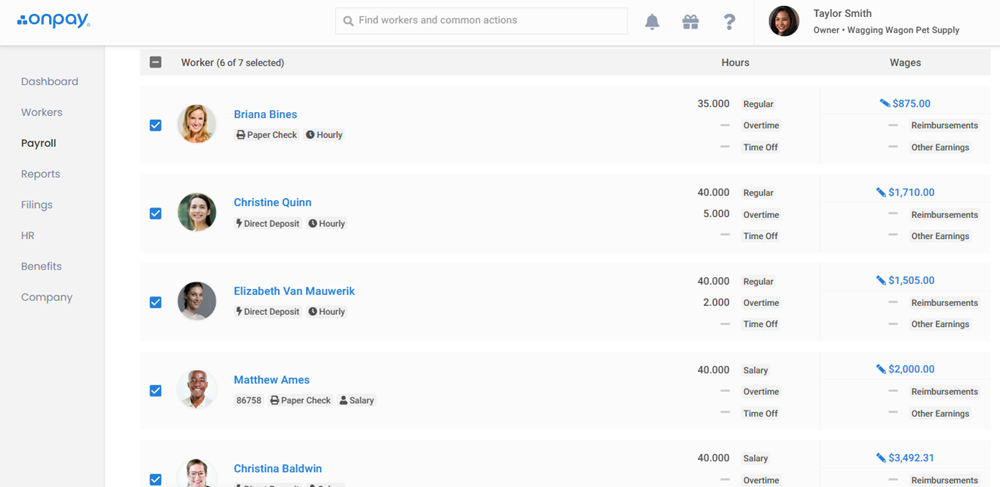Open the Reports sidebar menu
The height and width of the screenshot is (487, 1000).
click(x=40, y=174)
